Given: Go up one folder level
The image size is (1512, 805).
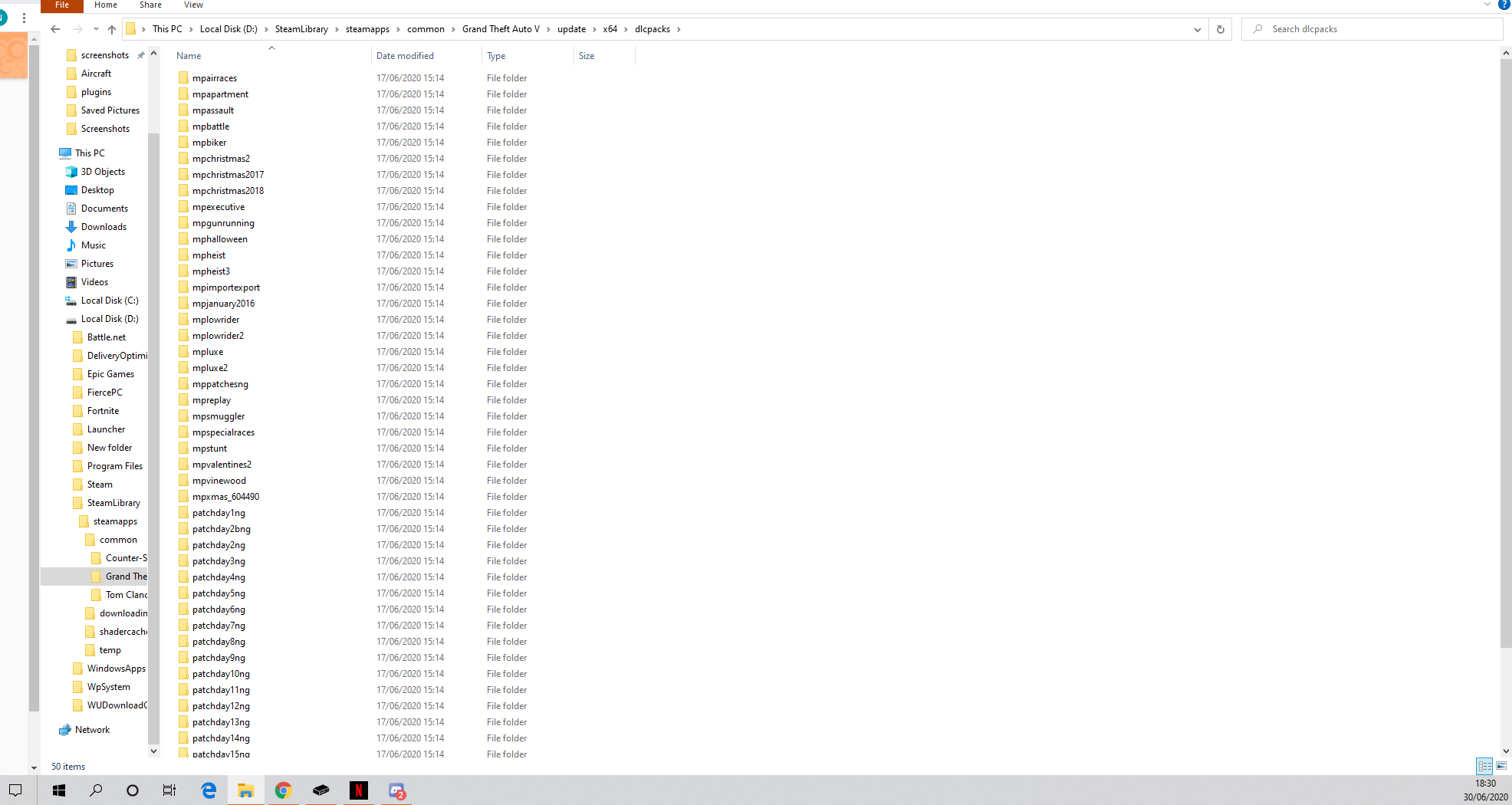Looking at the screenshot, I should [x=112, y=29].
